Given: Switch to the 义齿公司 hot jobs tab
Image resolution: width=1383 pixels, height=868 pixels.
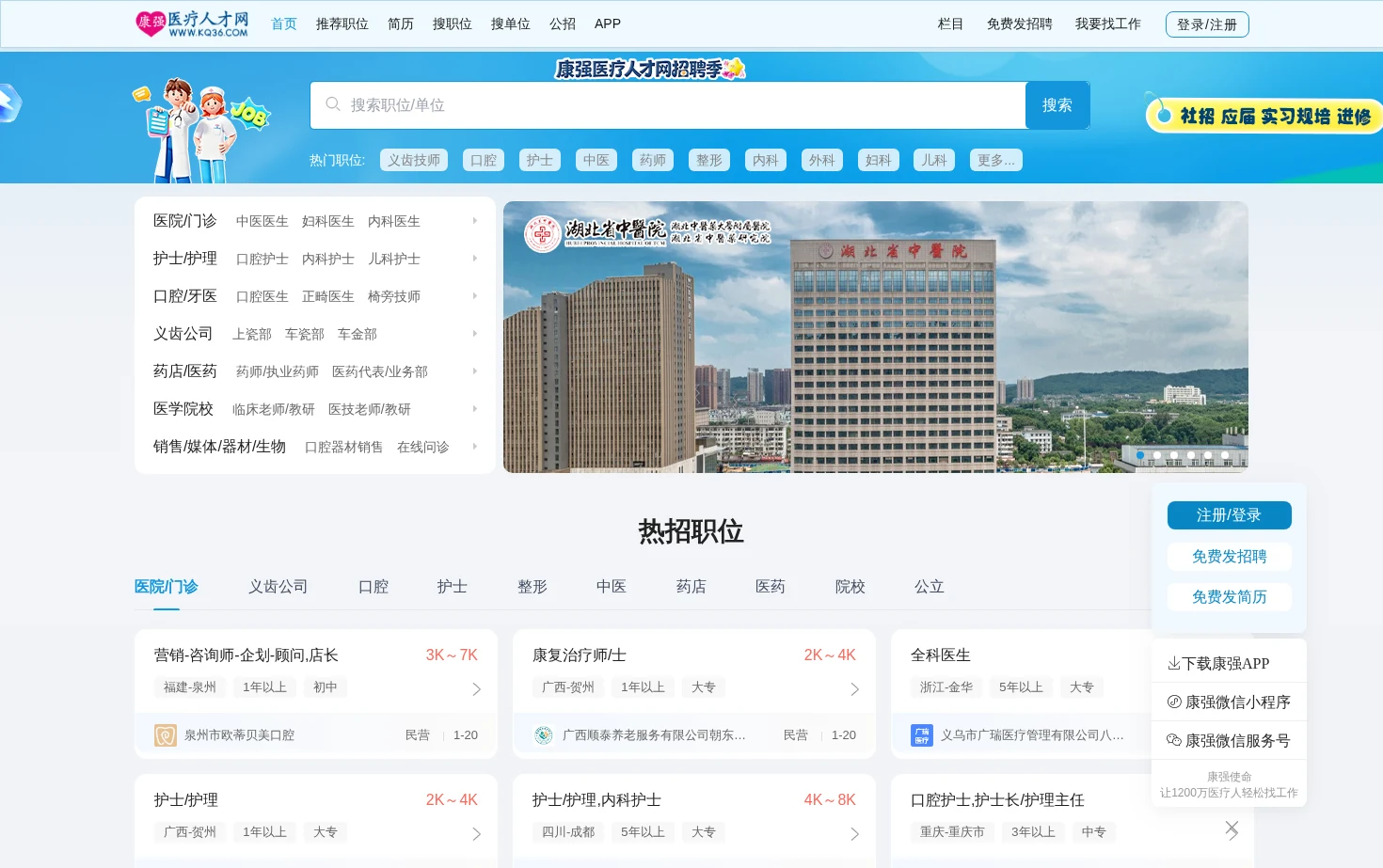Looking at the screenshot, I should click(x=278, y=587).
